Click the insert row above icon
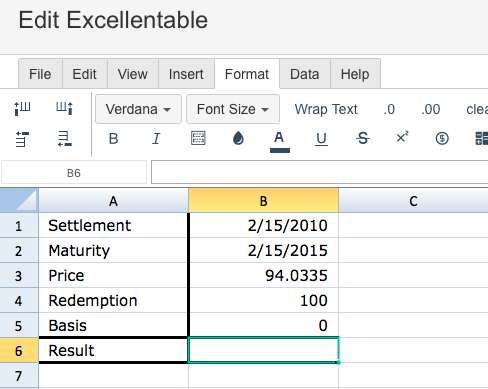The image size is (488, 389). tap(22, 139)
